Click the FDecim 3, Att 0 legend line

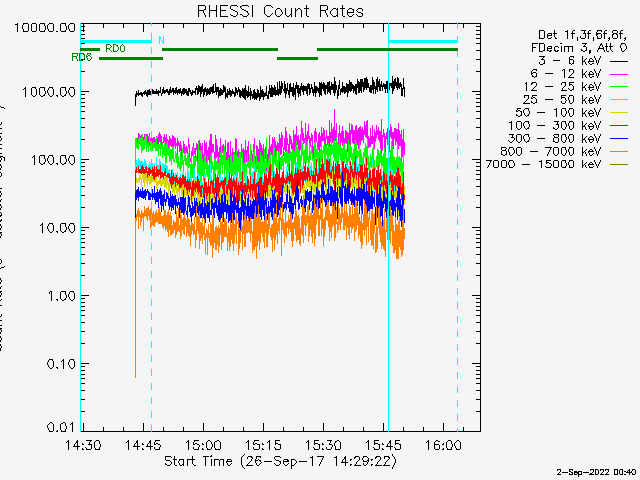(x=579, y=48)
